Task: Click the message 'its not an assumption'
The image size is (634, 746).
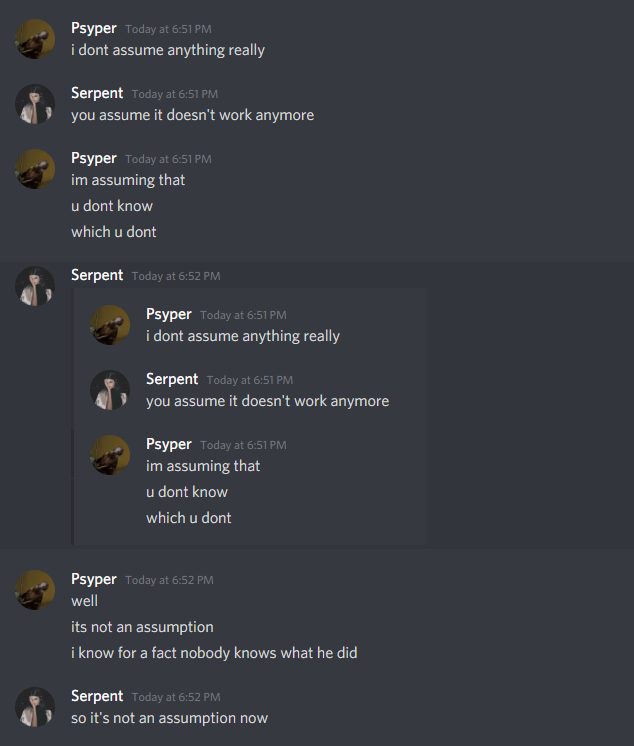Action: click(142, 627)
